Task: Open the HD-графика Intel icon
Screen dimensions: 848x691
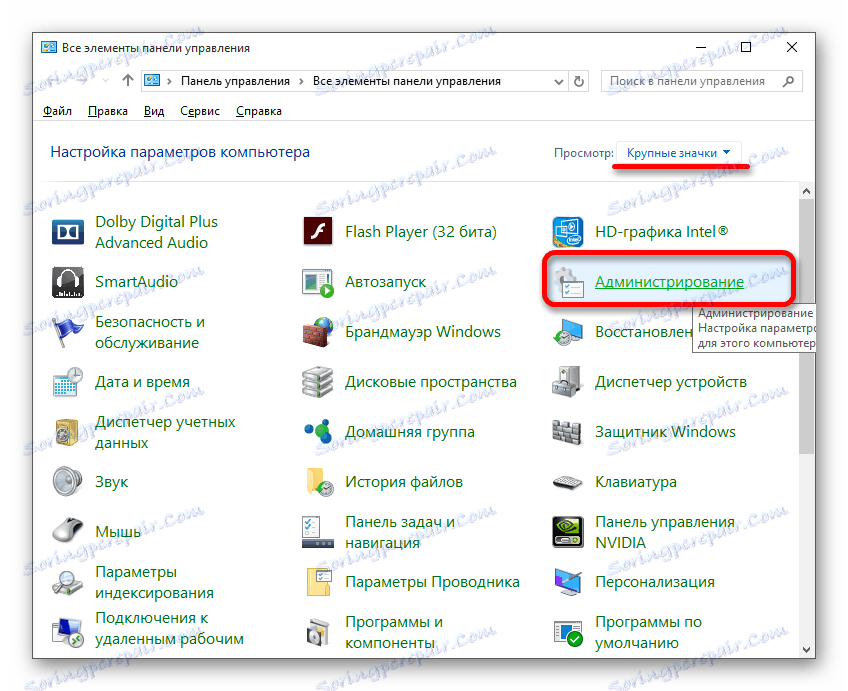Action: pos(568,232)
